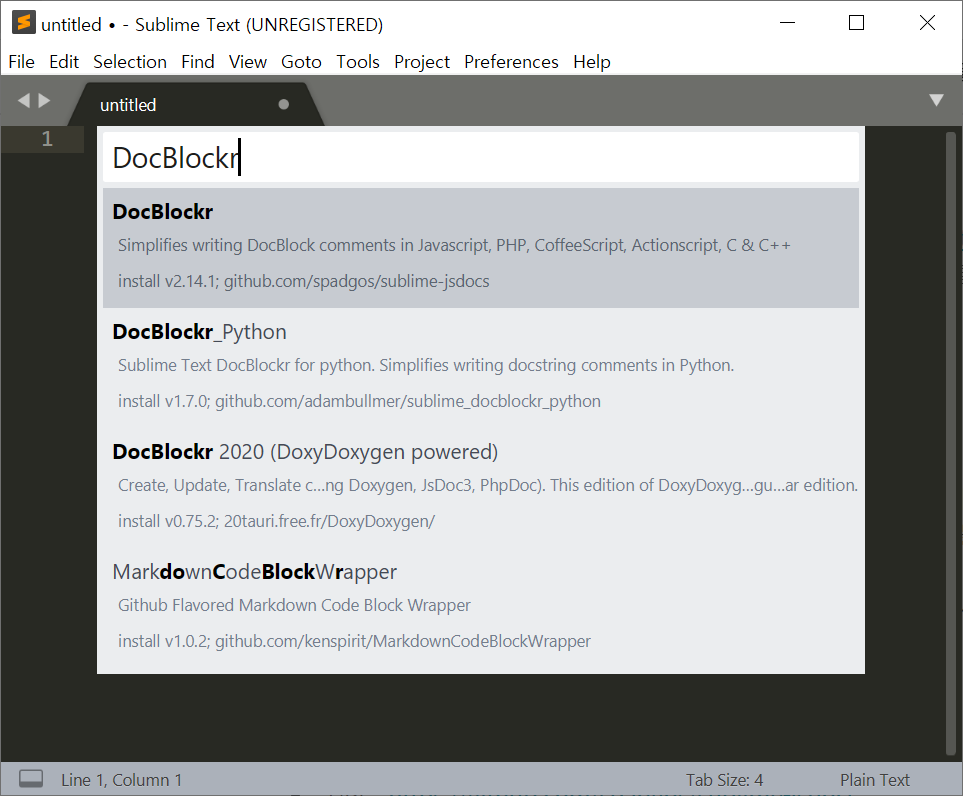Toggle side bar icon in status bar

(x=31, y=779)
